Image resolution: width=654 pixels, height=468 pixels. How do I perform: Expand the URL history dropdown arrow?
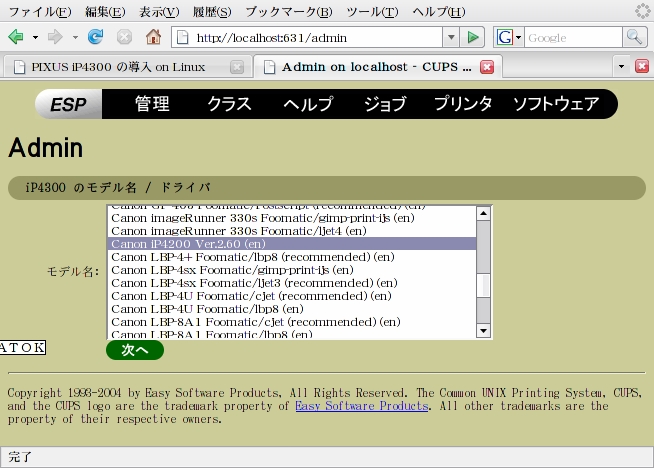point(451,38)
